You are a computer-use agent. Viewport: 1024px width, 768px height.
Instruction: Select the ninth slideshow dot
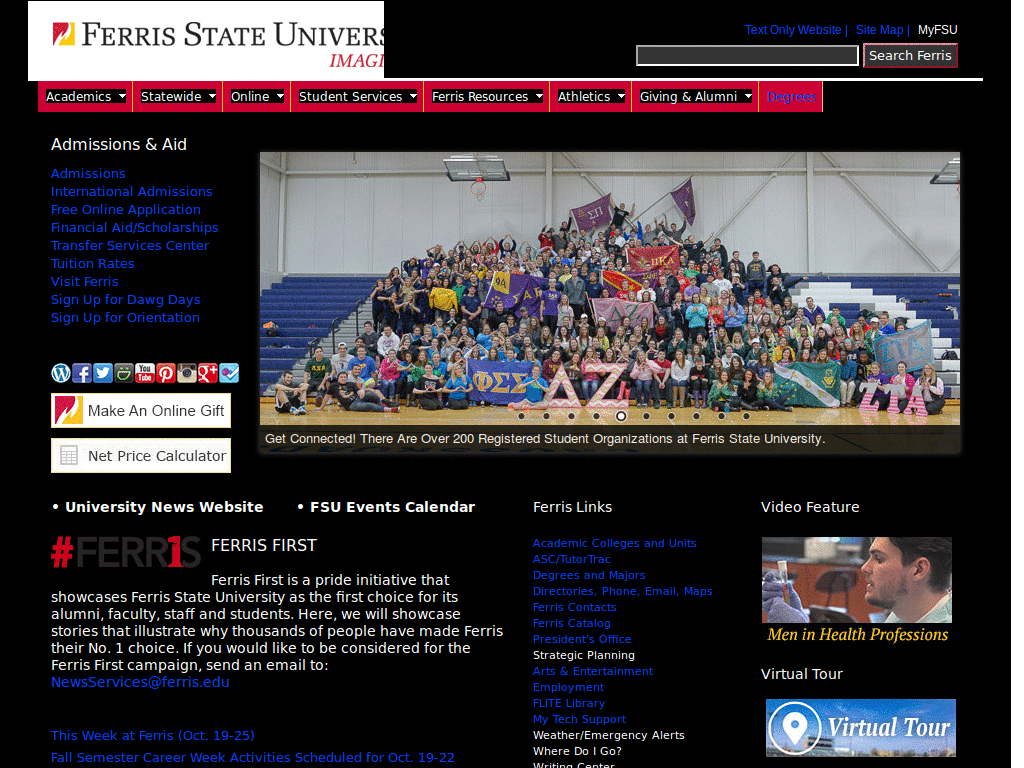click(721, 416)
